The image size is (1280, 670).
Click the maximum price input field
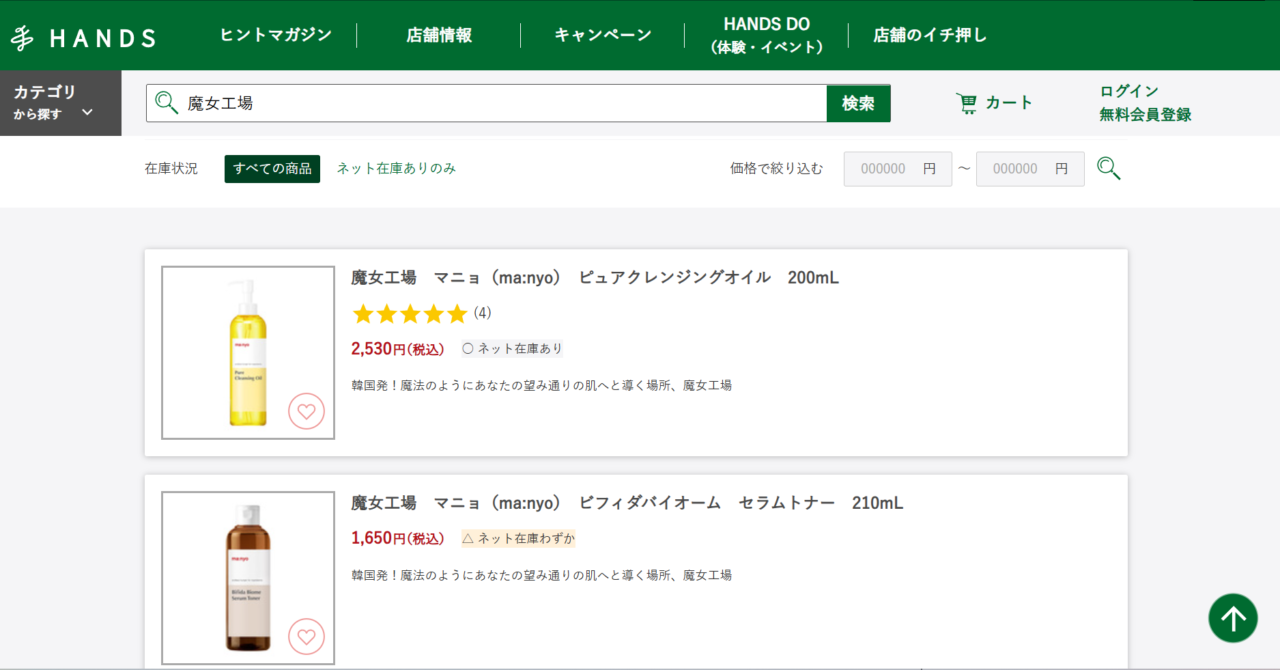click(x=1030, y=169)
